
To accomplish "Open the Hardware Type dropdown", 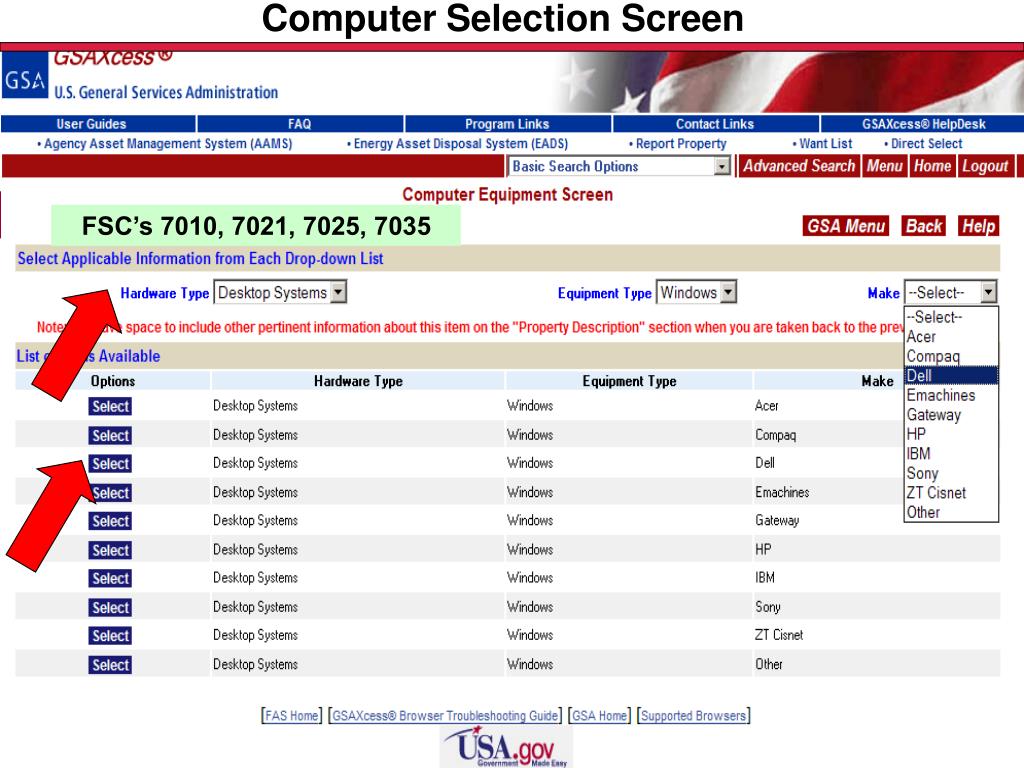I will coord(280,293).
